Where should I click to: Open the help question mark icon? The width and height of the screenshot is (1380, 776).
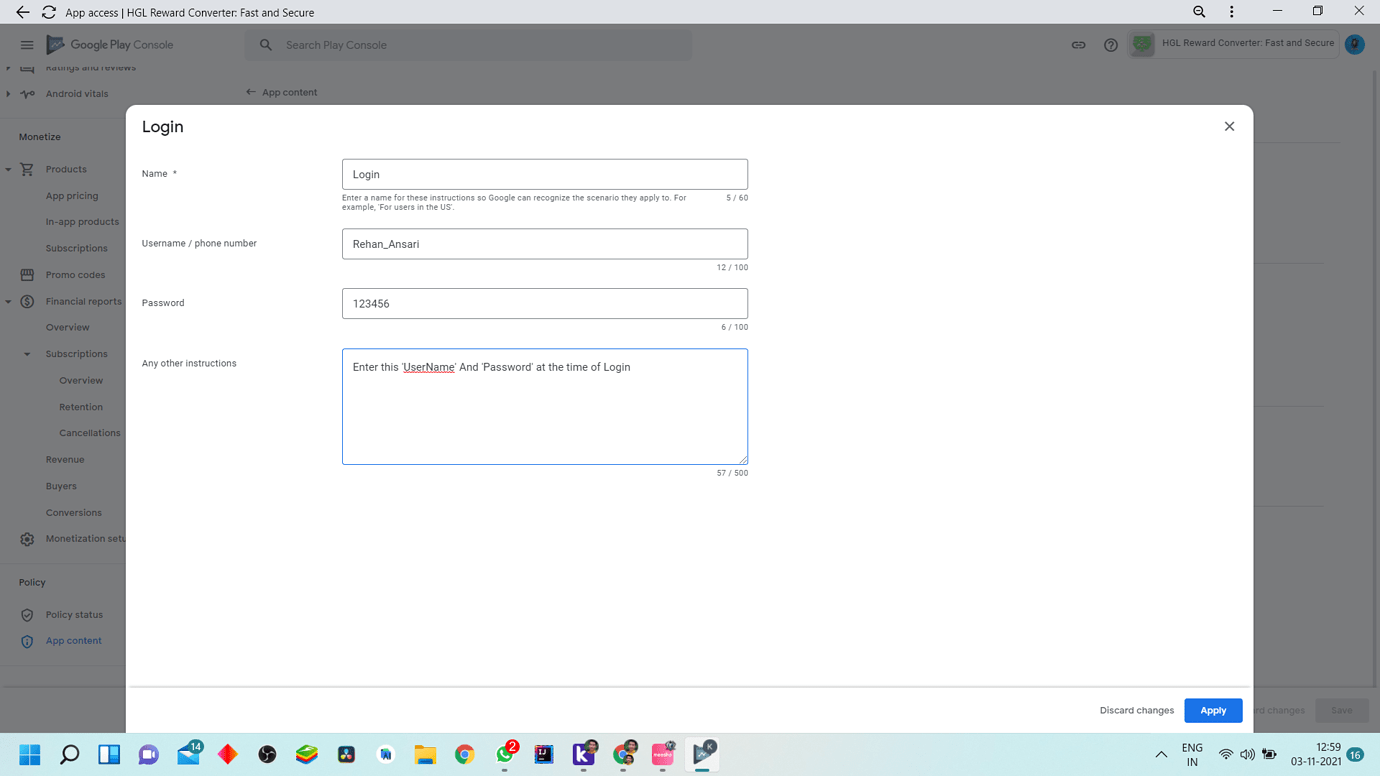(x=1111, y=45)
